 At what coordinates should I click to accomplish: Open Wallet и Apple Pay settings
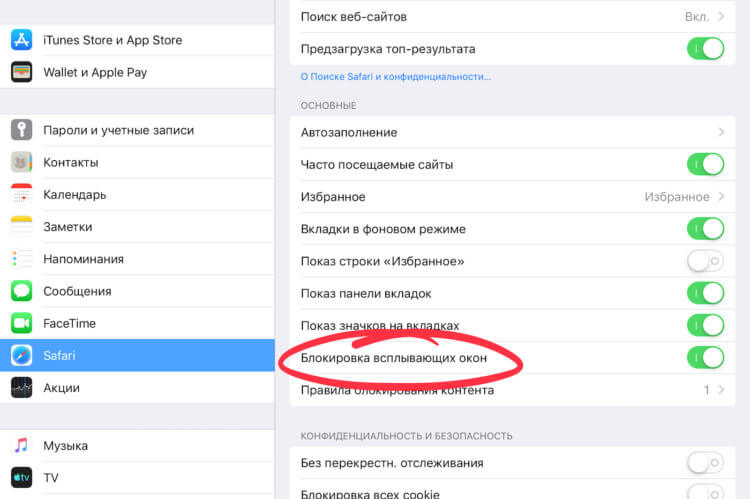[137, 72]
